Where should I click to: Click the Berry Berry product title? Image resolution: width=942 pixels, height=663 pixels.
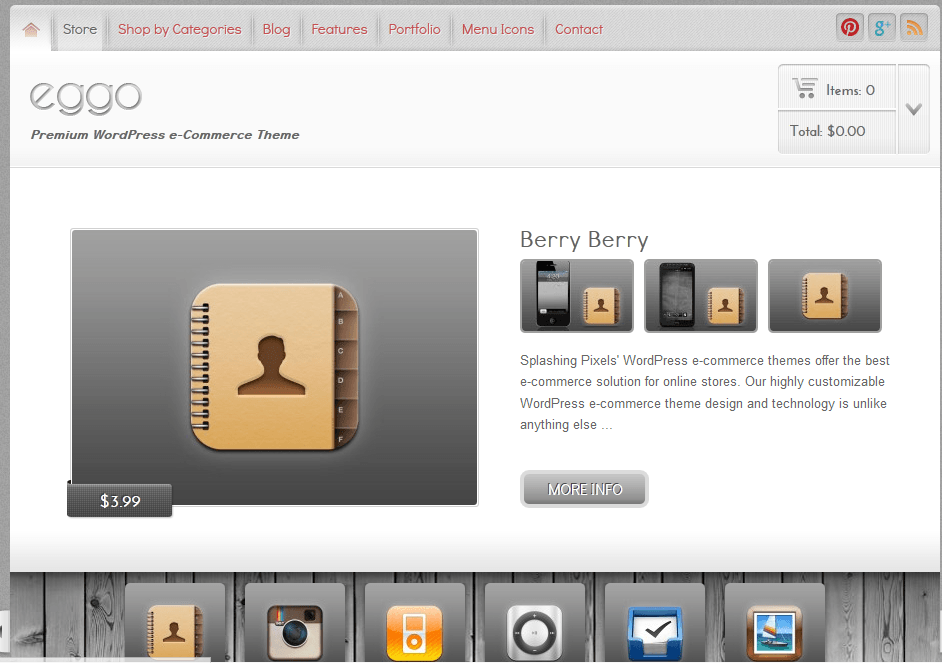pos(584,240)
